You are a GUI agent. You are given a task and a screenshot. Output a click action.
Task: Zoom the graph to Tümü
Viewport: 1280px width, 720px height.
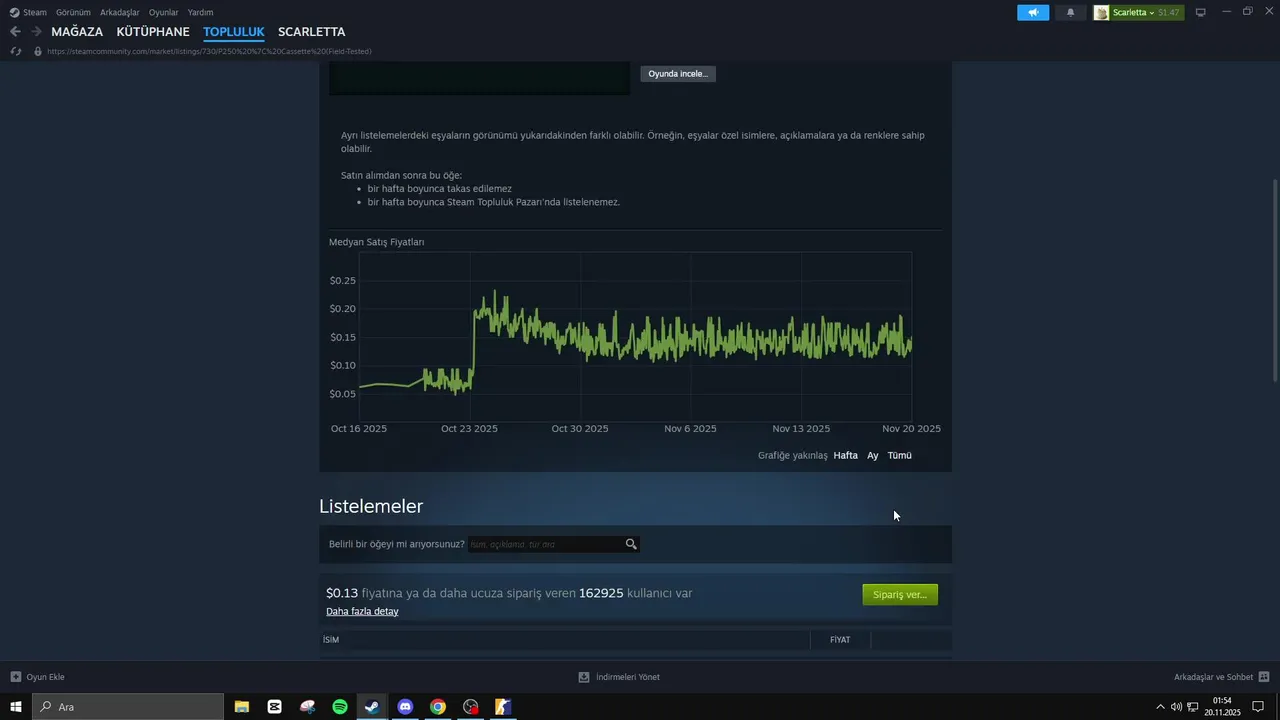tap(900, 456)
